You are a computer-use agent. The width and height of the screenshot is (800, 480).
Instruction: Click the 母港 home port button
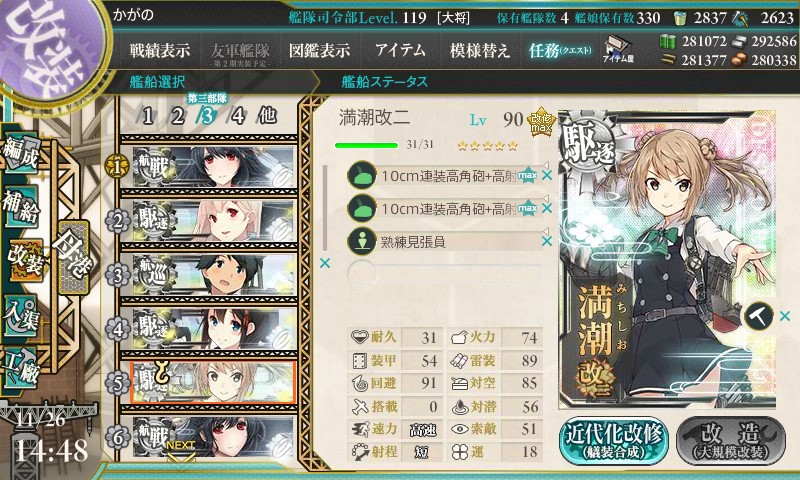click(74, 257)
